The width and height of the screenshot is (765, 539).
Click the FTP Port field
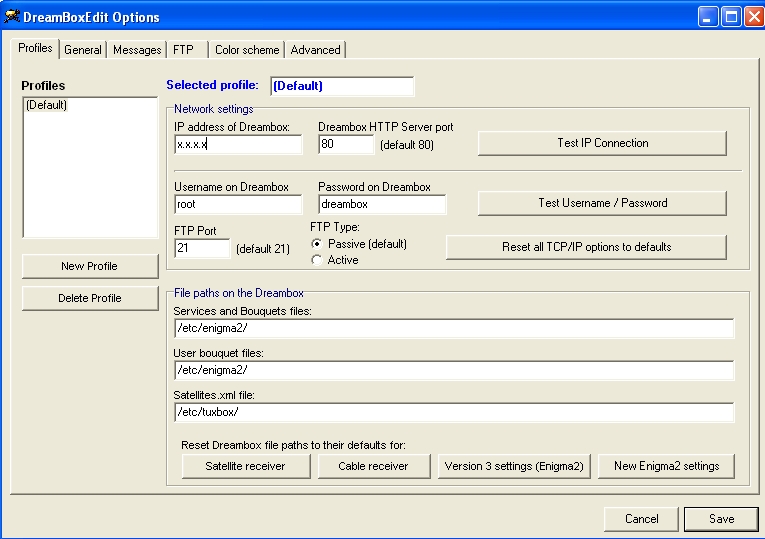(x=202, y=248)
